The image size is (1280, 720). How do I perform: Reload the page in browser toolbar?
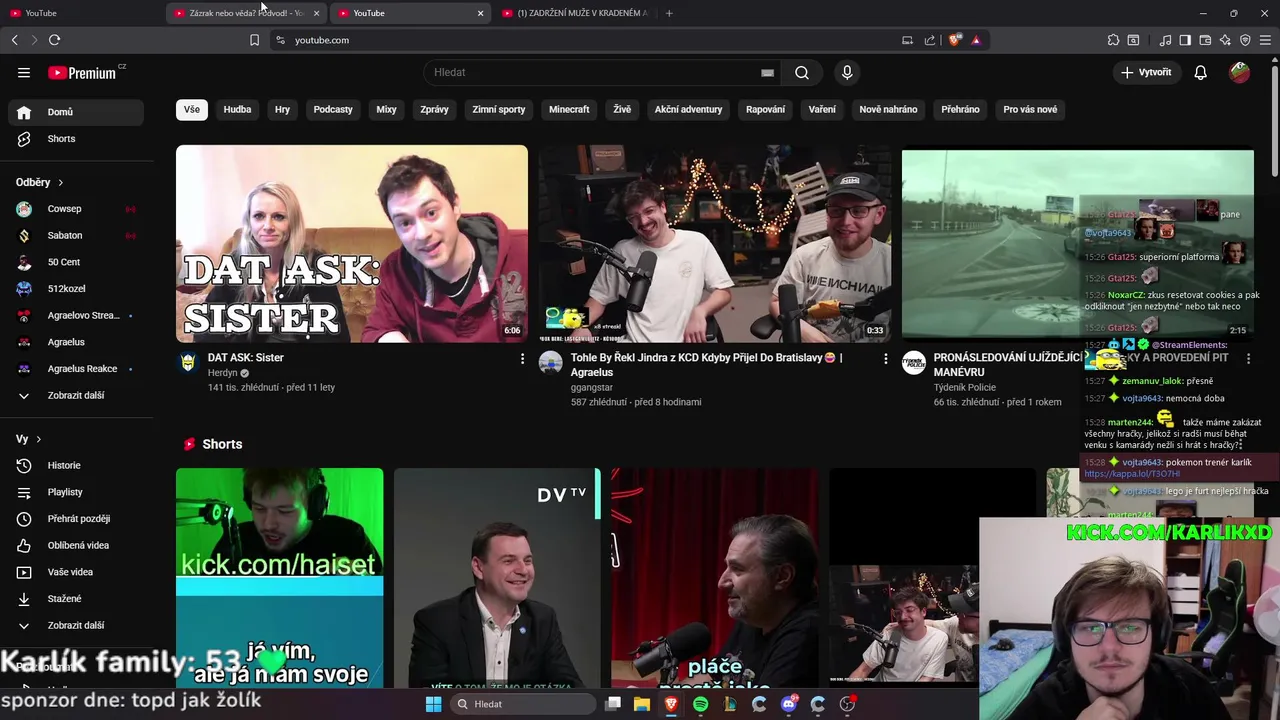(x=54, y=40)
